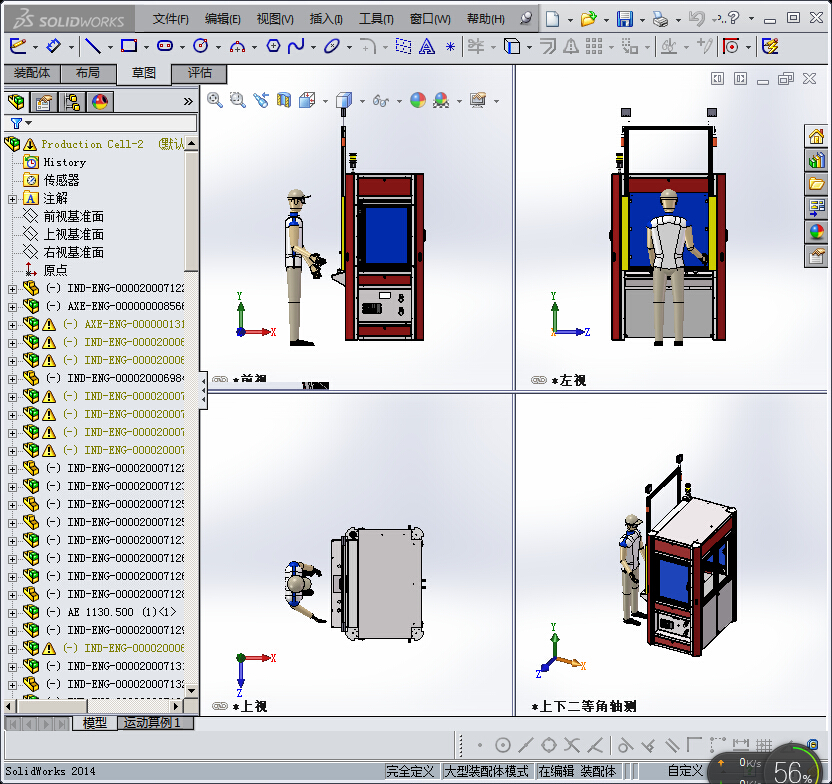Viewport: 832px width, 784px height.
Task: Open the 视图(V) menu
Action: pos(275,19)
